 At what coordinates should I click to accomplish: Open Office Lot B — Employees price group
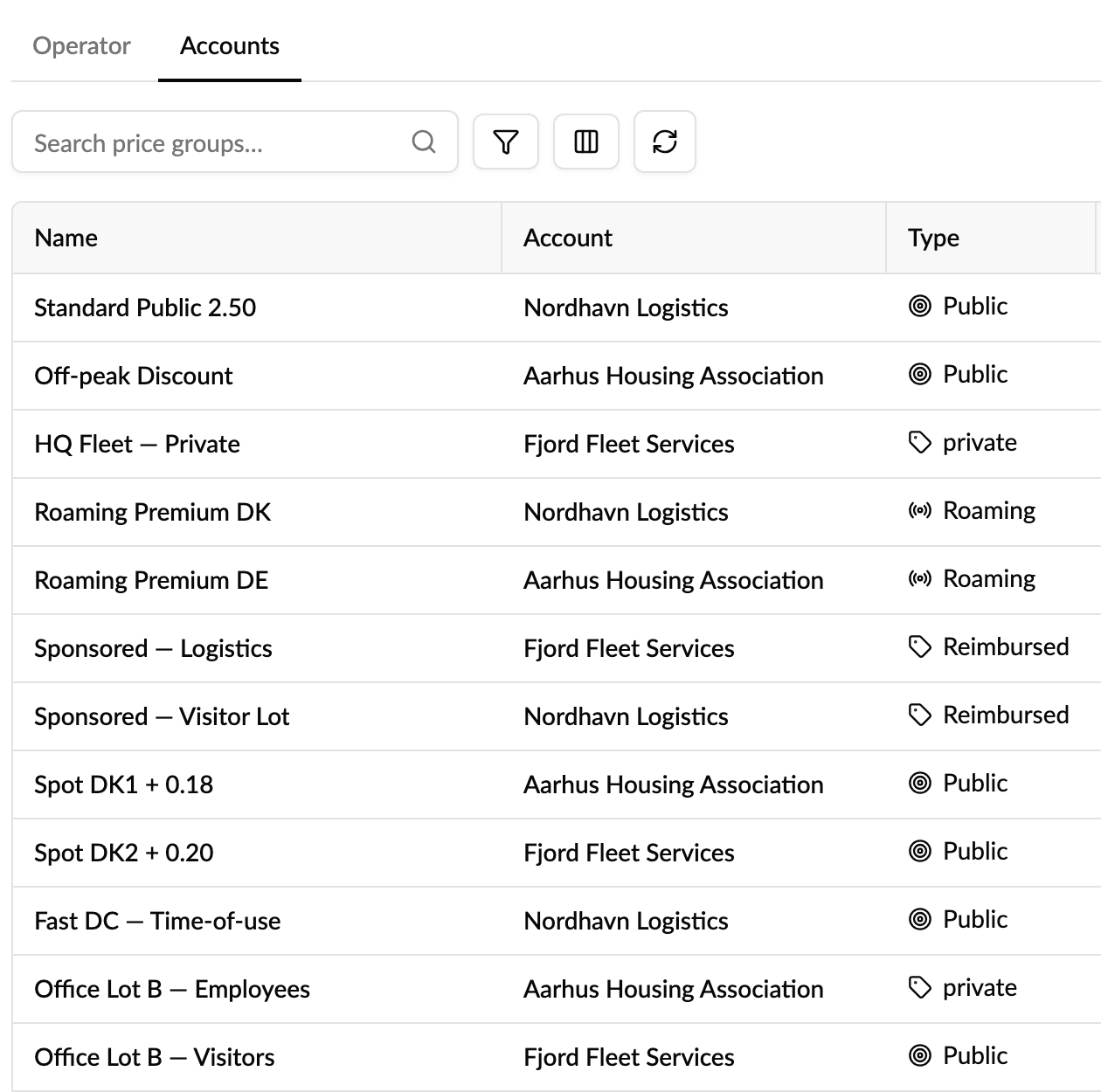[x=172, y=989]
